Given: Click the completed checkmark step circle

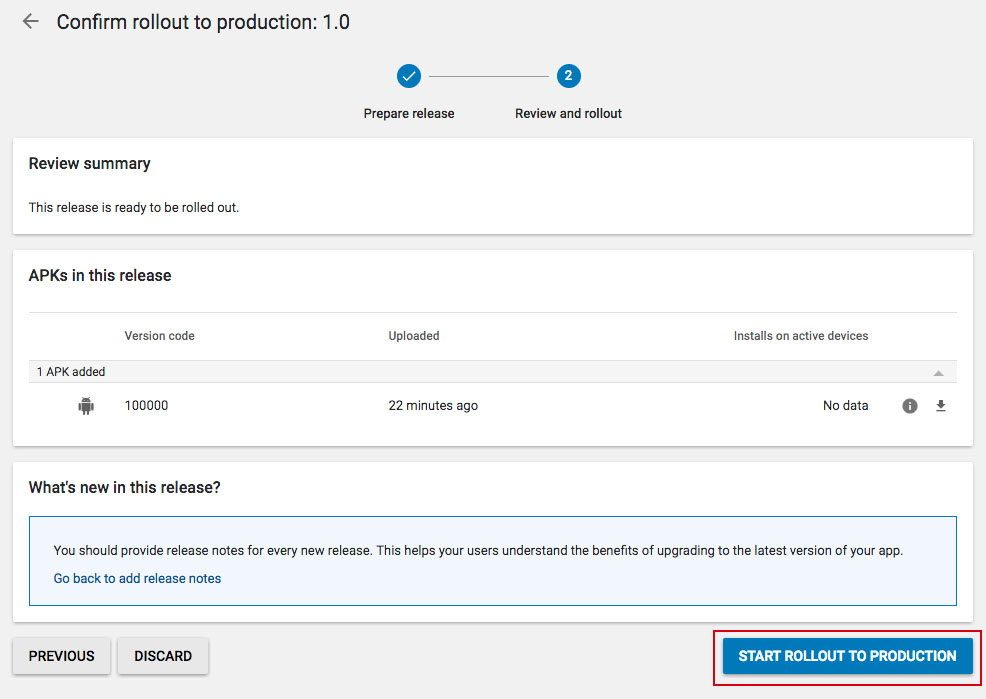Looking at the screenshot, I should (408, 76).
